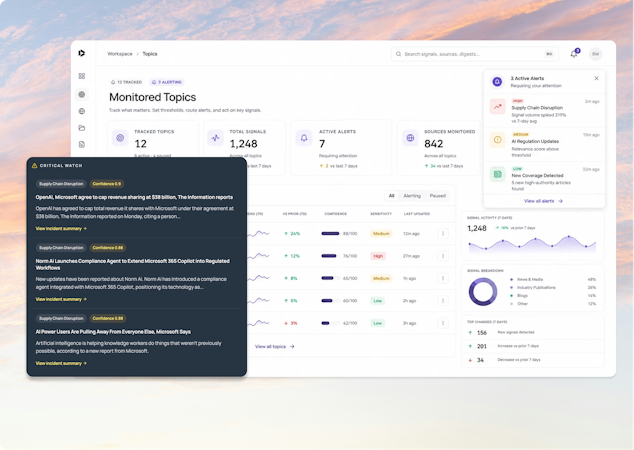Open the globe sources icon in sidebar
Viewport: 634px width, 450px height.
click(82, 111)
